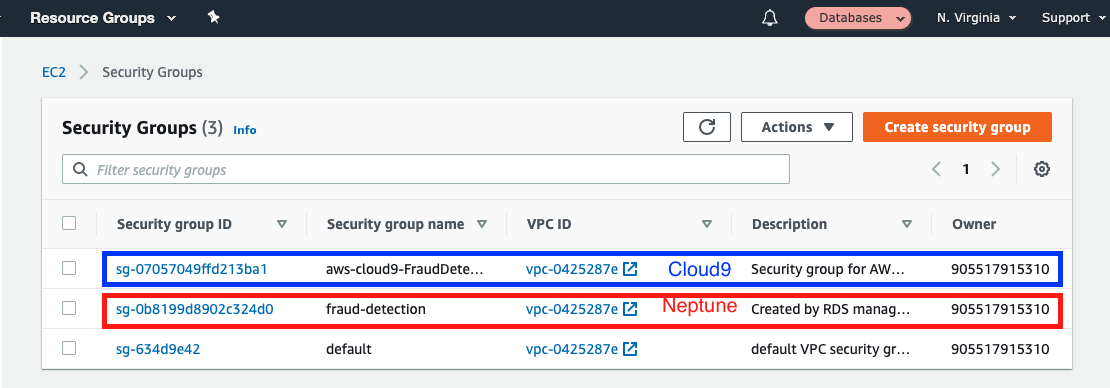Open the Databases account dropdown
The image size is (1110, 388).
pos(857,18)
